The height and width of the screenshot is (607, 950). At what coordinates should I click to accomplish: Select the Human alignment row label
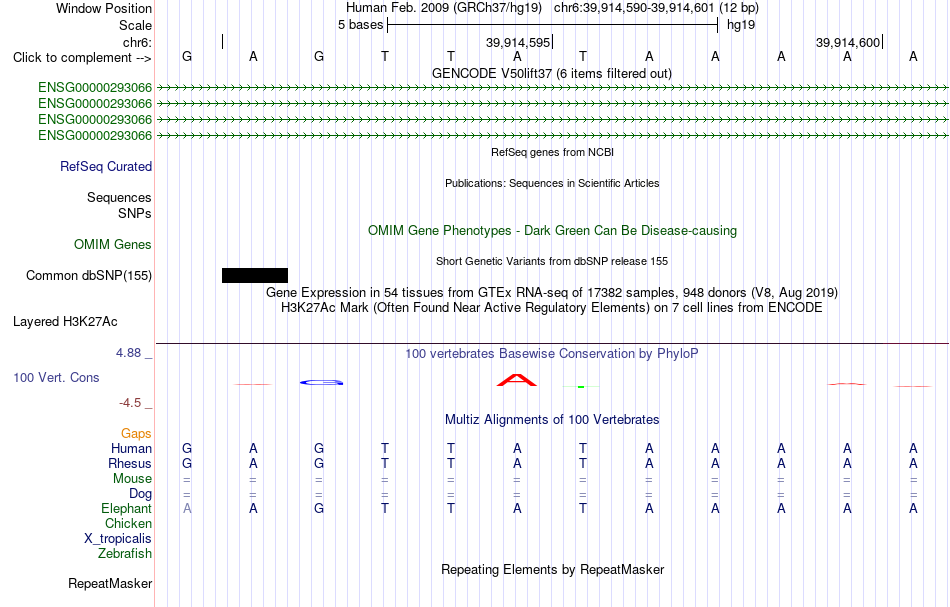131,448
